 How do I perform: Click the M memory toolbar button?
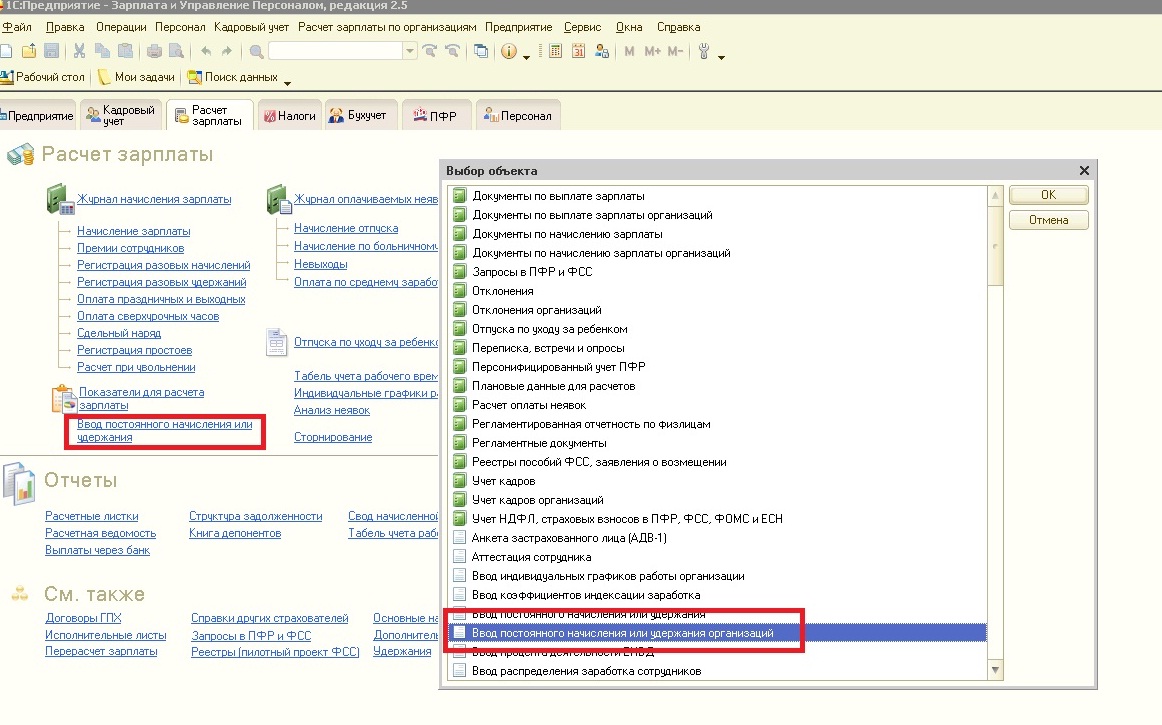[x=629, y=51]
